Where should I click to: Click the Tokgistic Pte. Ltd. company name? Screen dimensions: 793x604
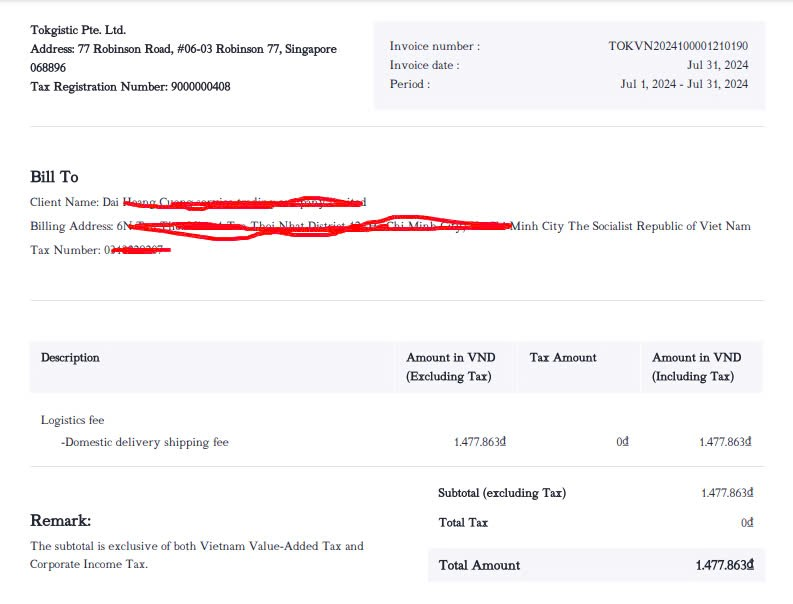click(x=78, y=30)
